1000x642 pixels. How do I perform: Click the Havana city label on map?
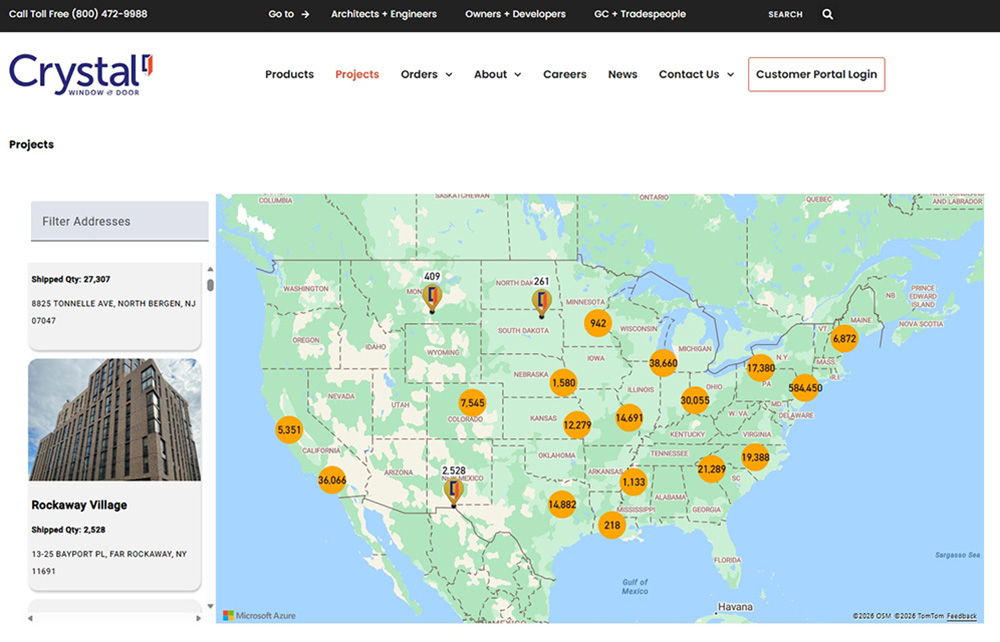coord(735,607)
